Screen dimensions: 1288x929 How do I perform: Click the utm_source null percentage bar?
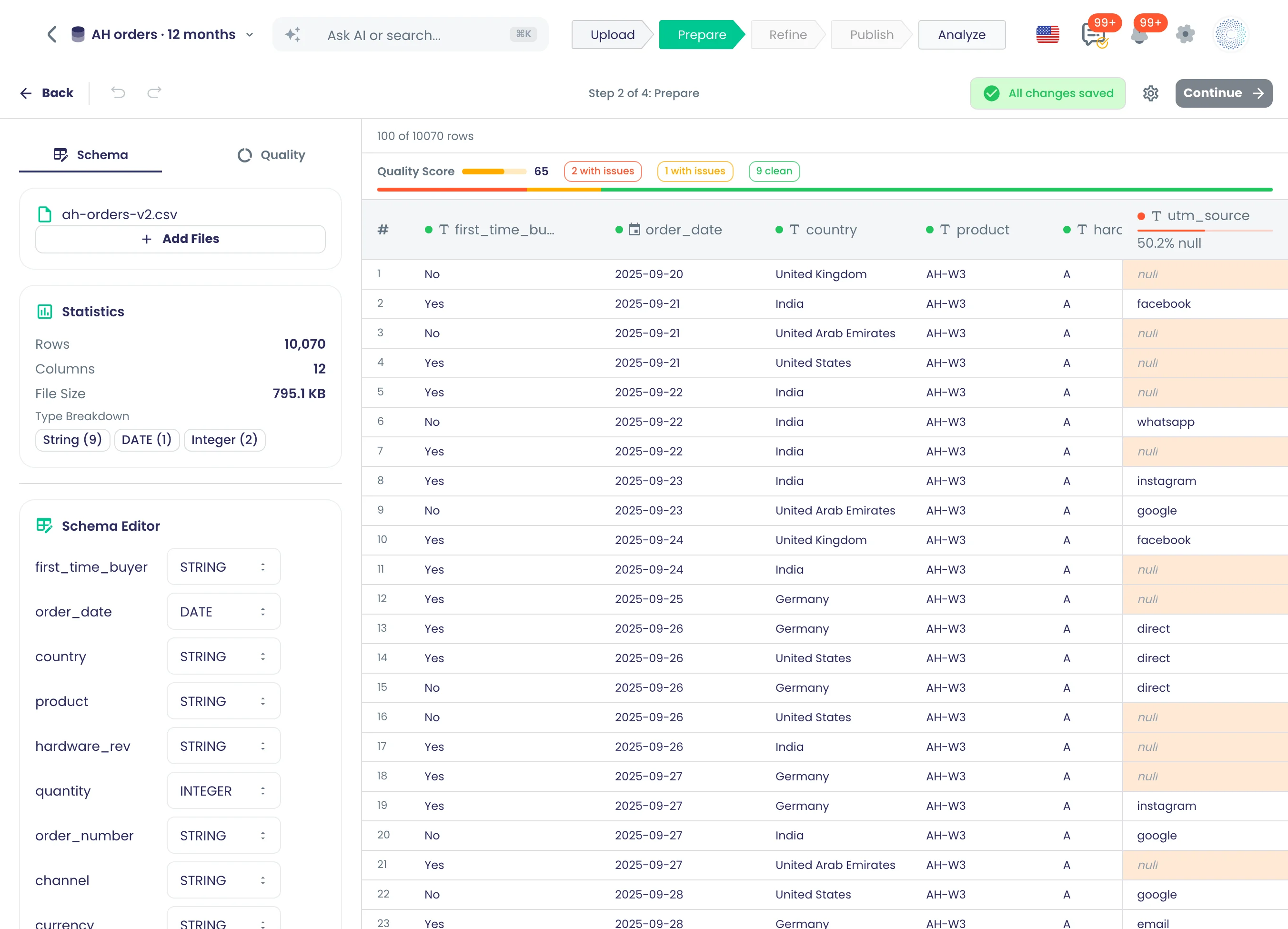point(1205,230)
